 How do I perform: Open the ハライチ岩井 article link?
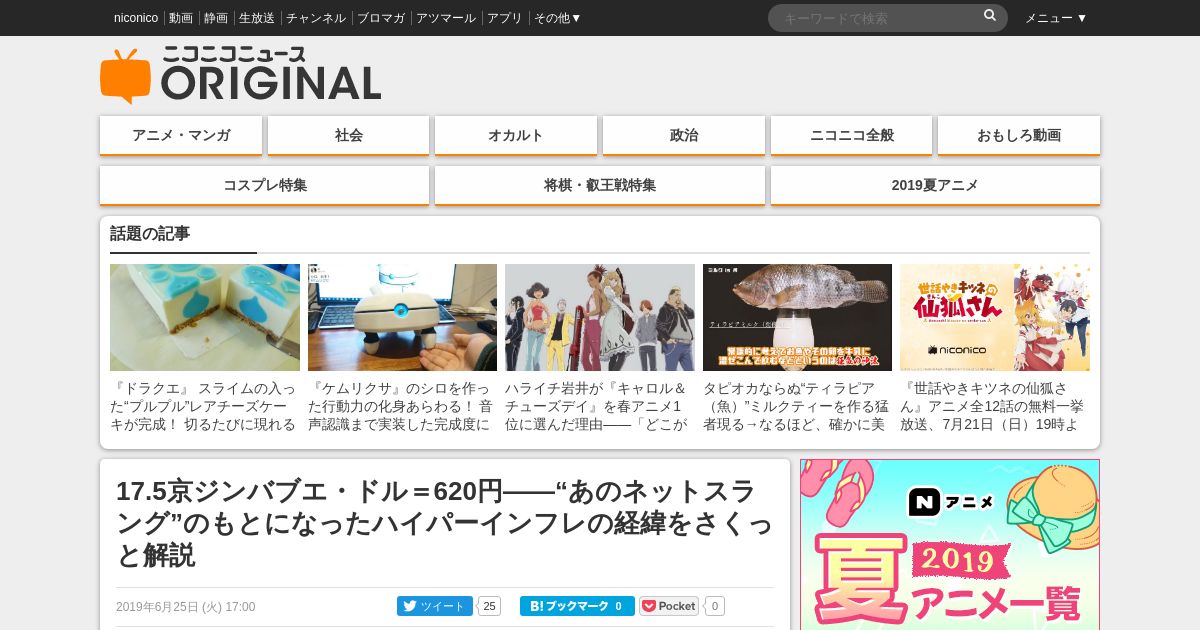coord(600,405)
